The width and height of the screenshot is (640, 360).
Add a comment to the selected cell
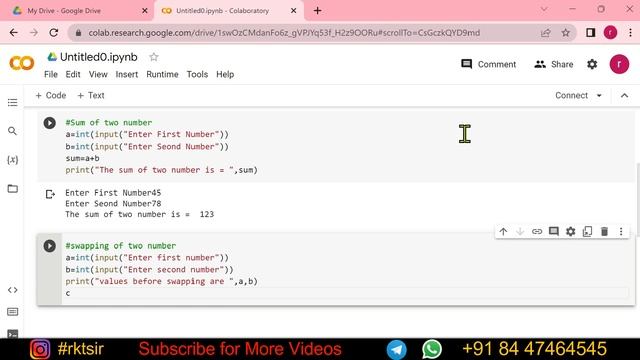point(553,231)
